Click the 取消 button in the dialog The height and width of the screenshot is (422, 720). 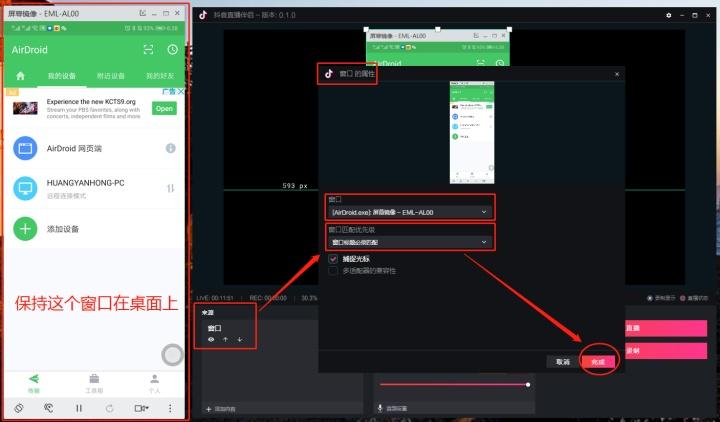pyautogui.click(x=563, y=362)
